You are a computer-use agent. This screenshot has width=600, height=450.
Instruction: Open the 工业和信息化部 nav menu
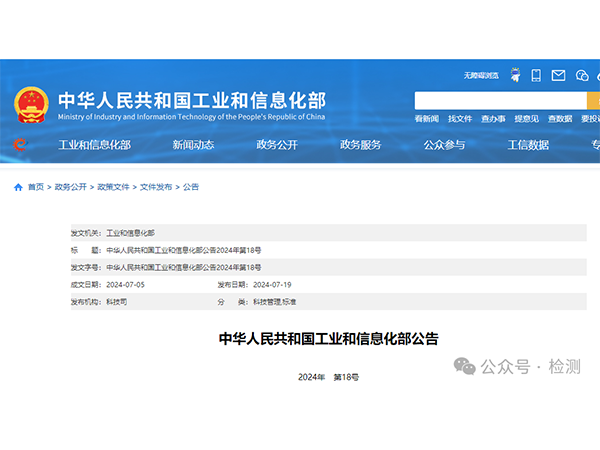click(x=95, y=145)
